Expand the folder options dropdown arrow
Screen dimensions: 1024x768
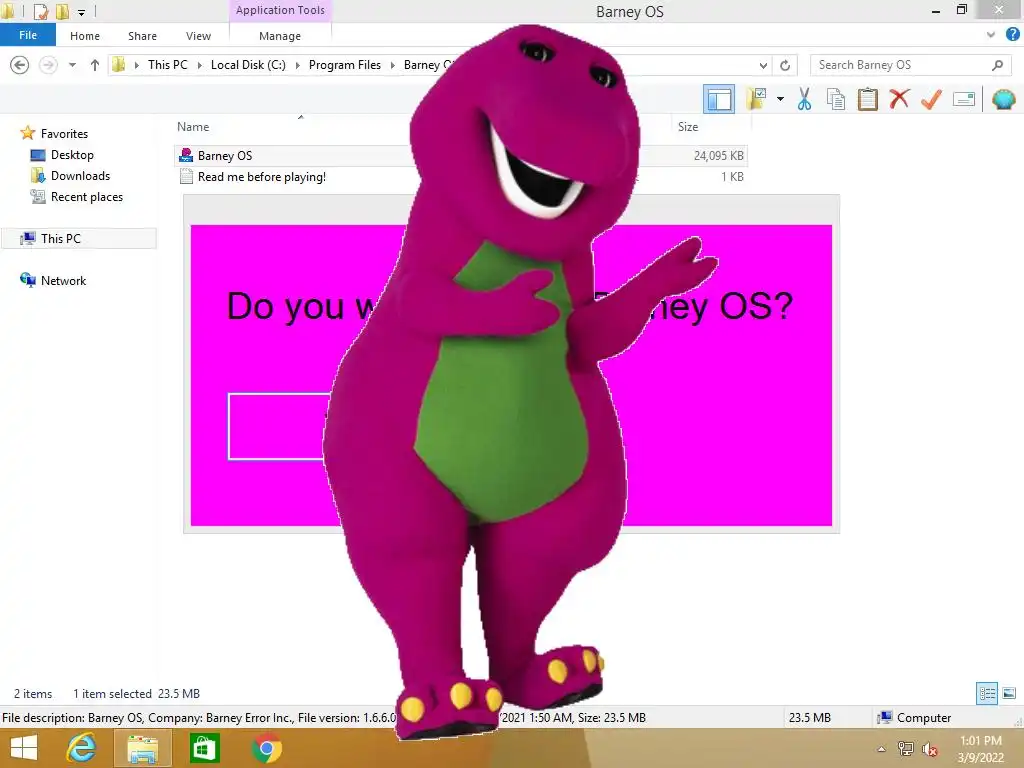point(780,99)
